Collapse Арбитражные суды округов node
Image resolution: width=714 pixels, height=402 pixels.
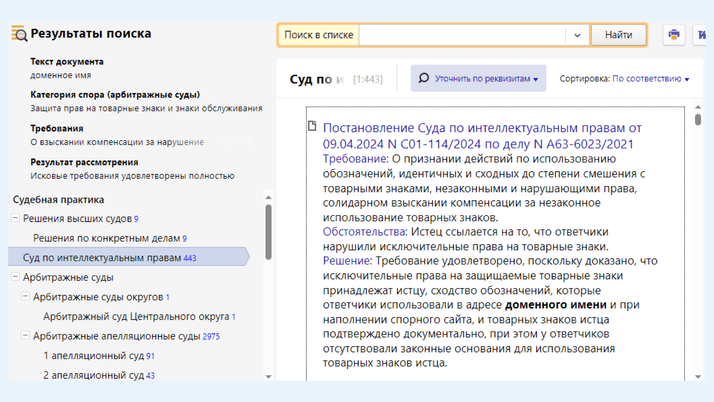26,296
